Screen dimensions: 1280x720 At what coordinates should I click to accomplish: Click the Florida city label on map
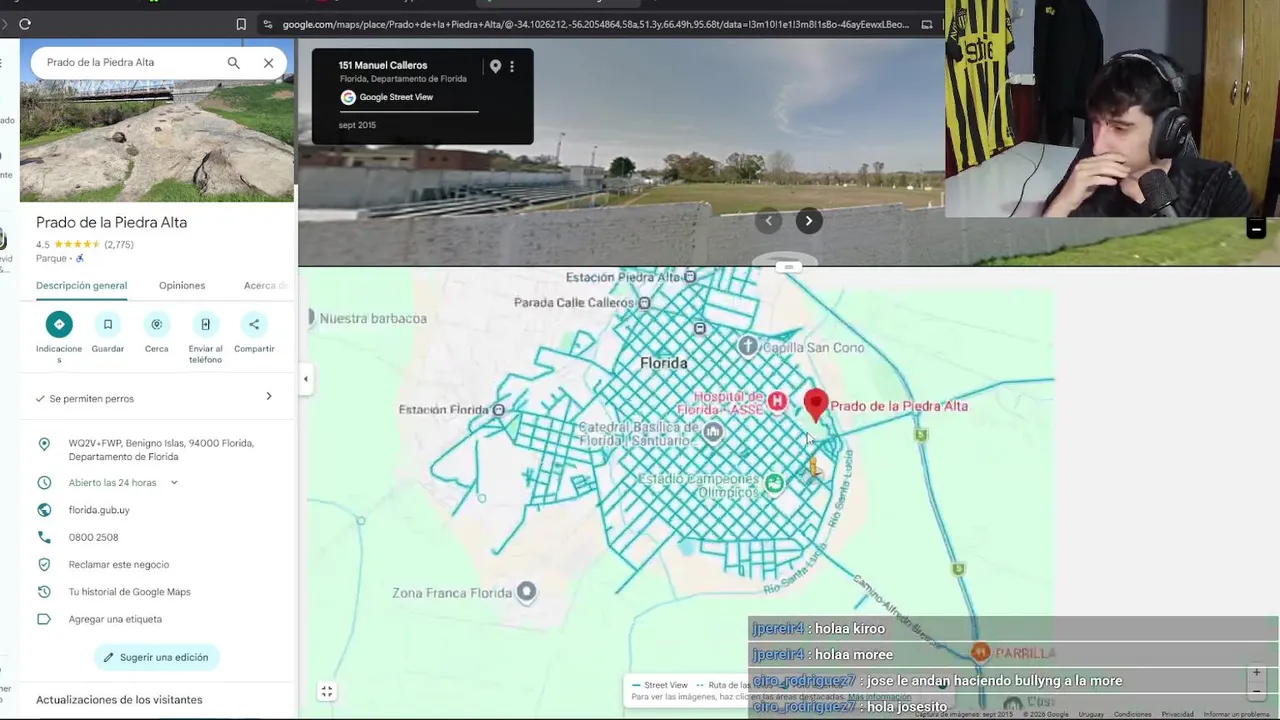tap(664, 363)
